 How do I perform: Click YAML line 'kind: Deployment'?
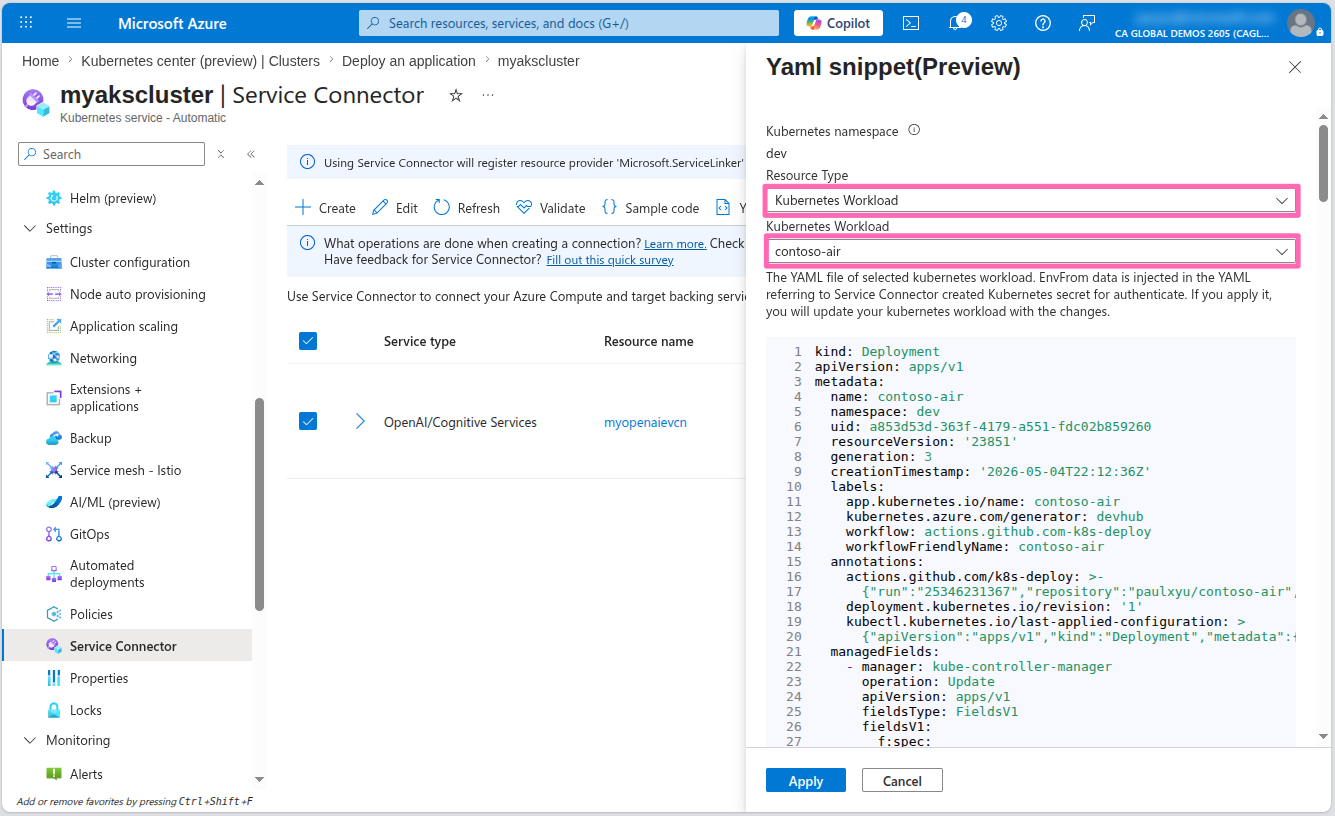(877, 352)
